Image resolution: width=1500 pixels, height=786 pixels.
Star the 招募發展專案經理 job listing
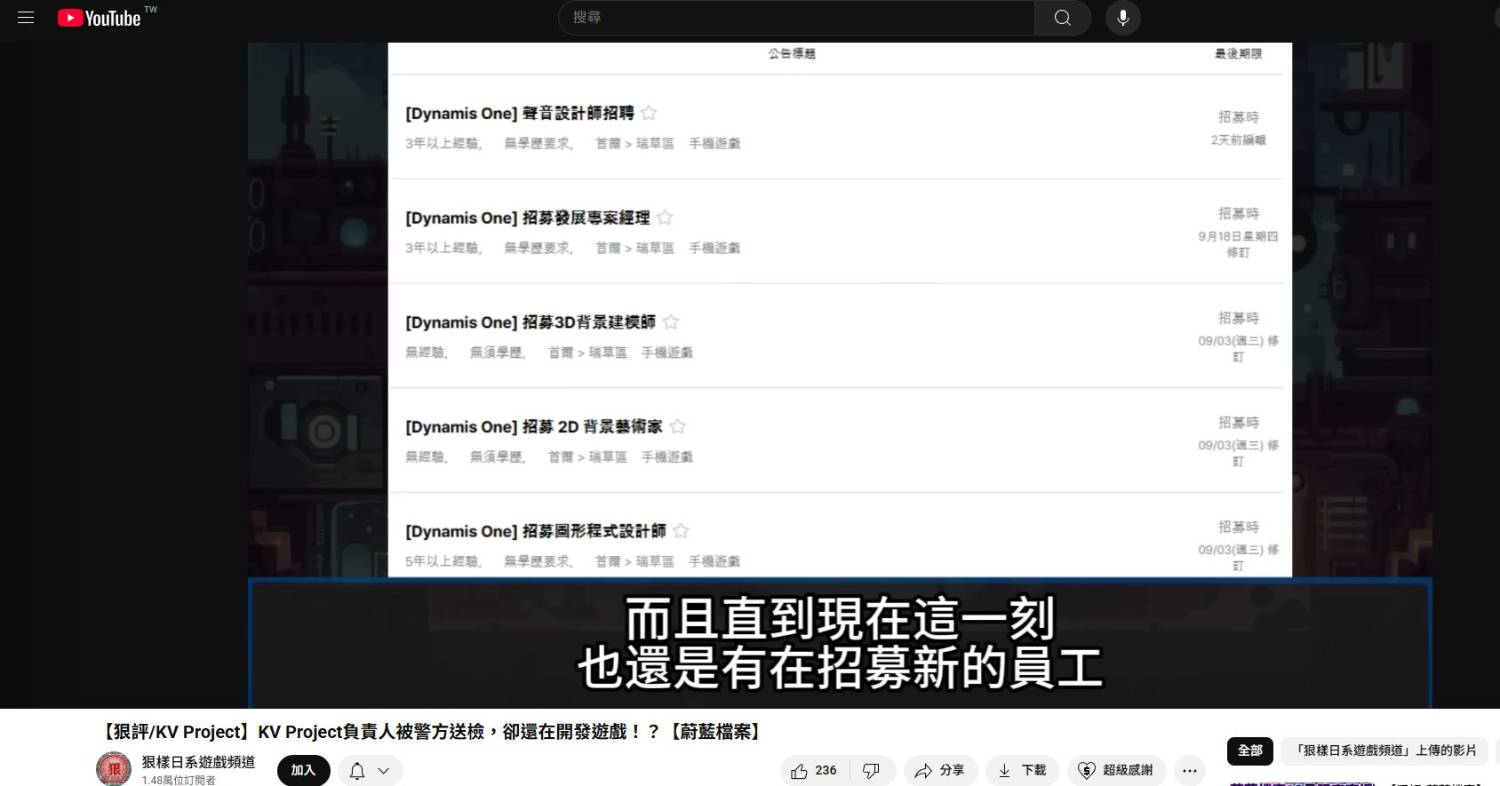click(665, 218)
